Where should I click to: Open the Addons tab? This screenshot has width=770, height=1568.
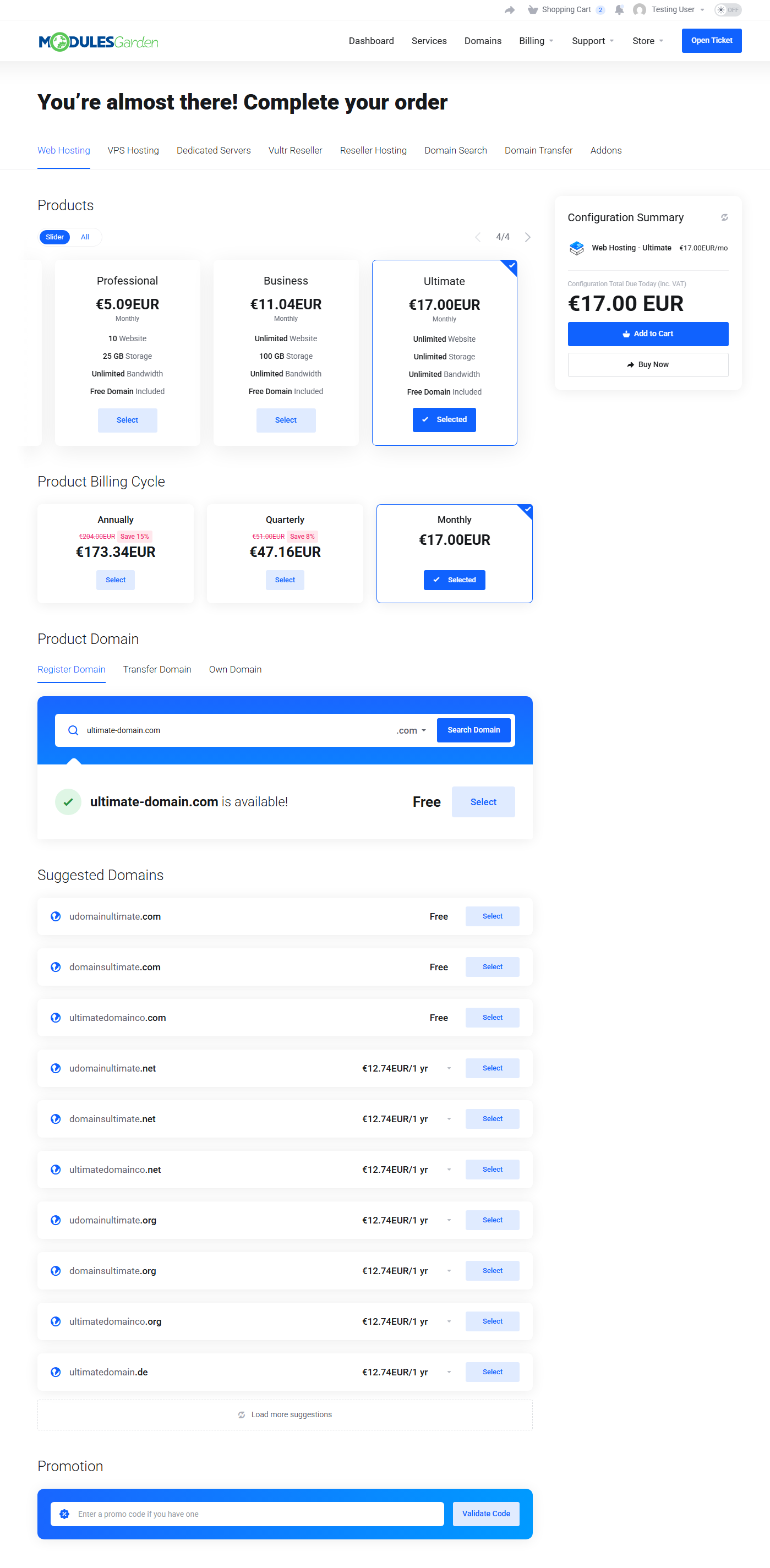pyautogui.click(x=605, y=150)
